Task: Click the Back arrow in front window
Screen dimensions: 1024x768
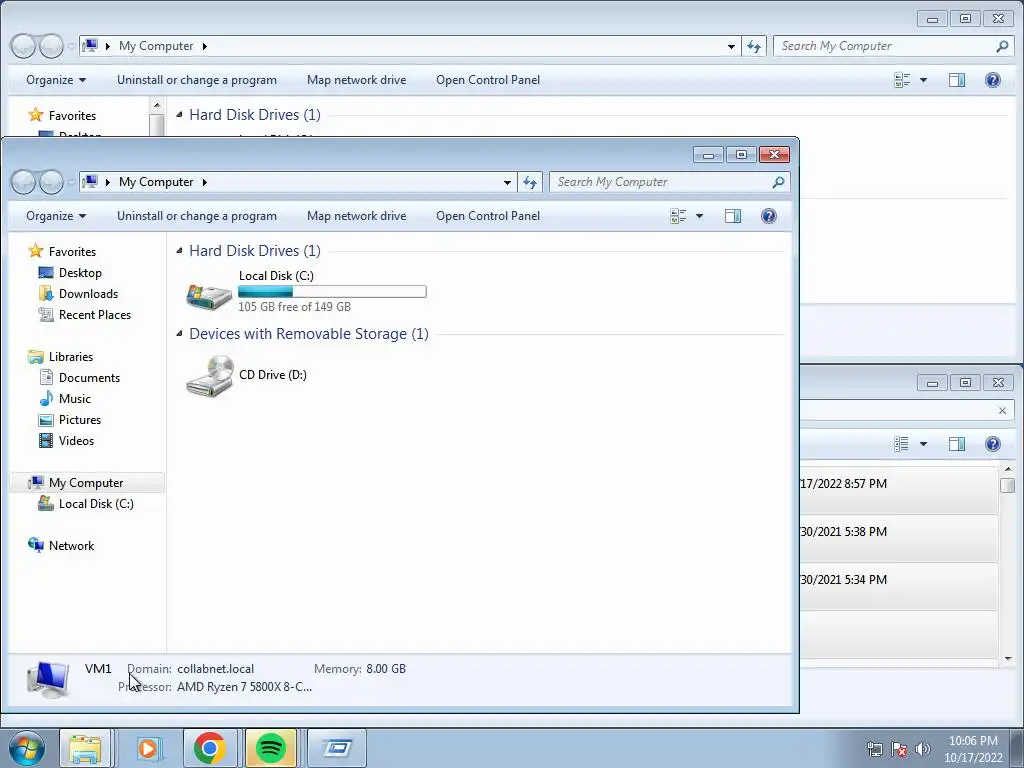Action: point(24,182)
